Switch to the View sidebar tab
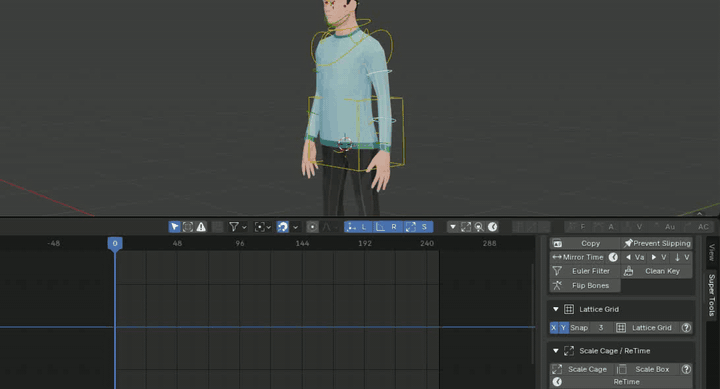Viewport: 720px width, 389px height. (x=712, y=253)
